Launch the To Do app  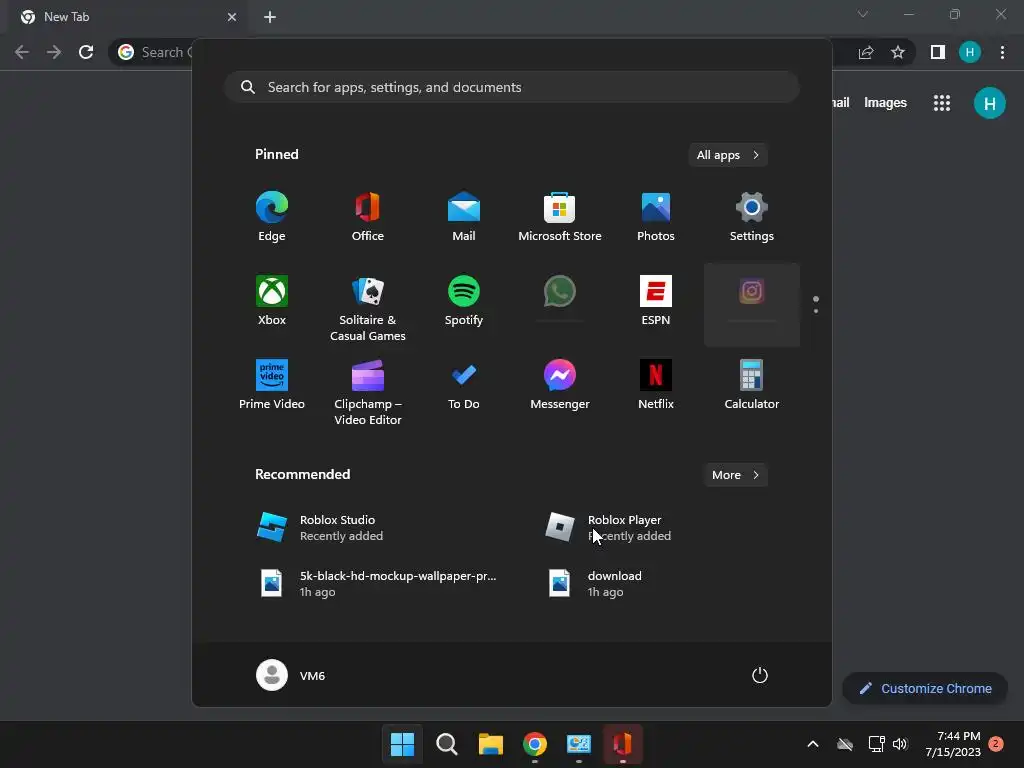(464, 385)
